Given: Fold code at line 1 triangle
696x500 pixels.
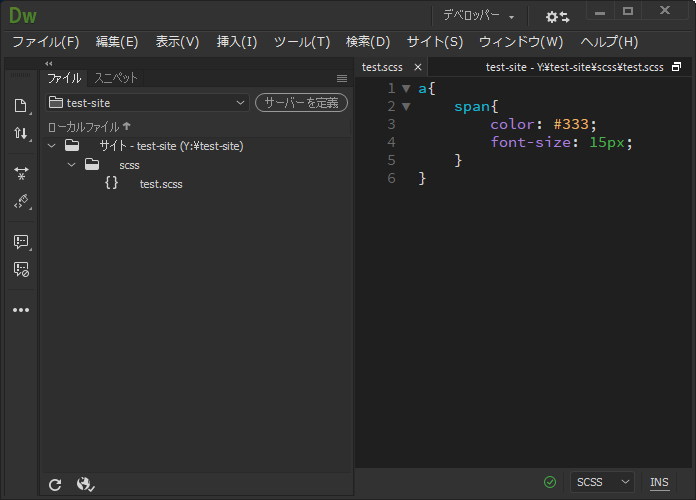Looking at the screenshot, I should point(406,89).
